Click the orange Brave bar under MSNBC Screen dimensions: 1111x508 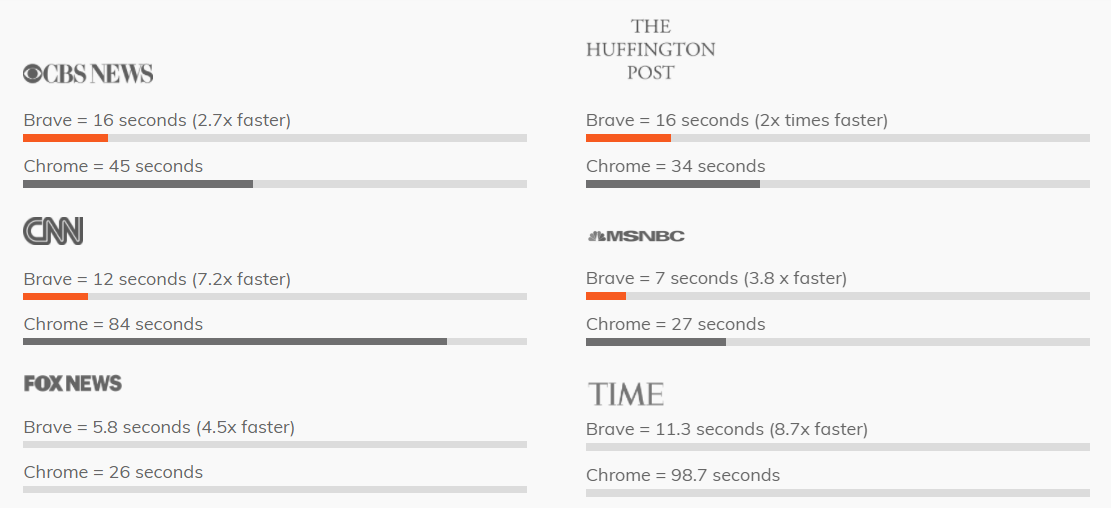(x=606, y=296)
